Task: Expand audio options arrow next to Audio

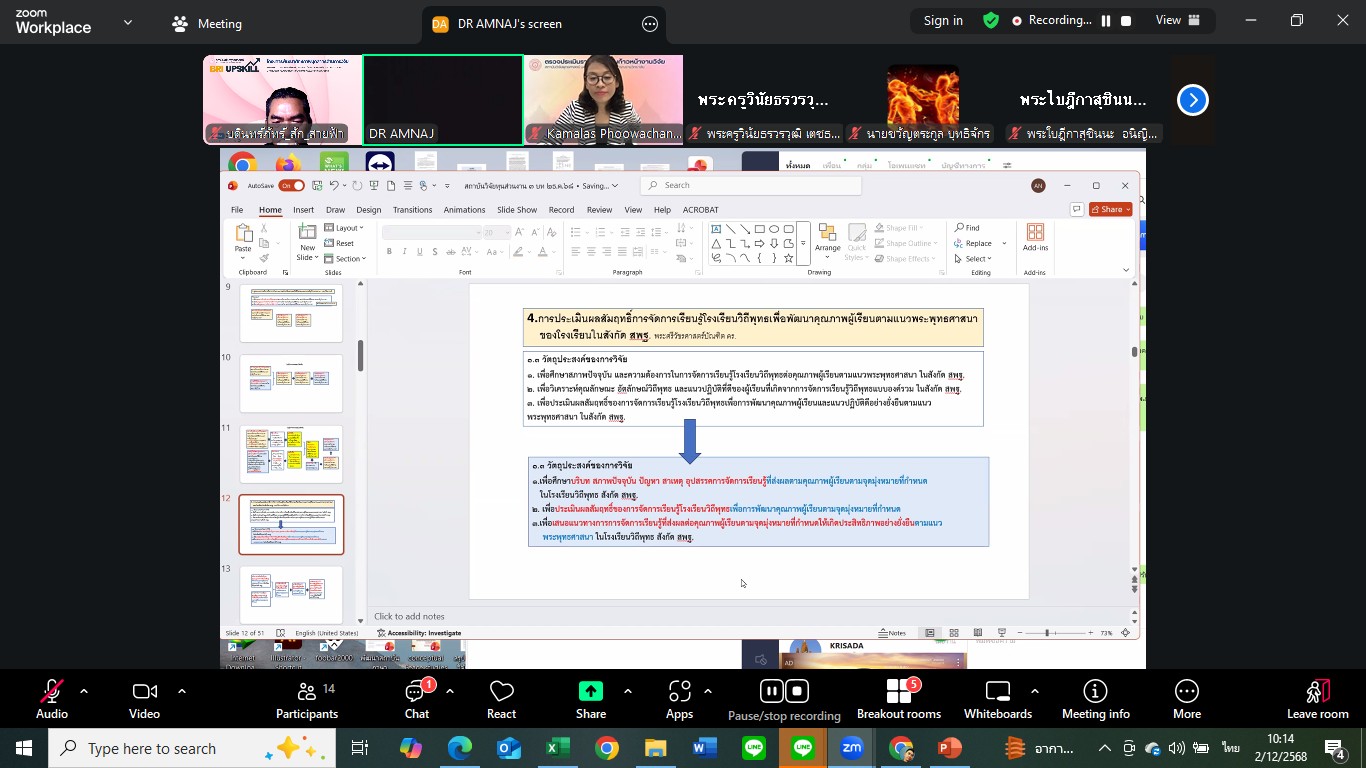Action: 84,691
